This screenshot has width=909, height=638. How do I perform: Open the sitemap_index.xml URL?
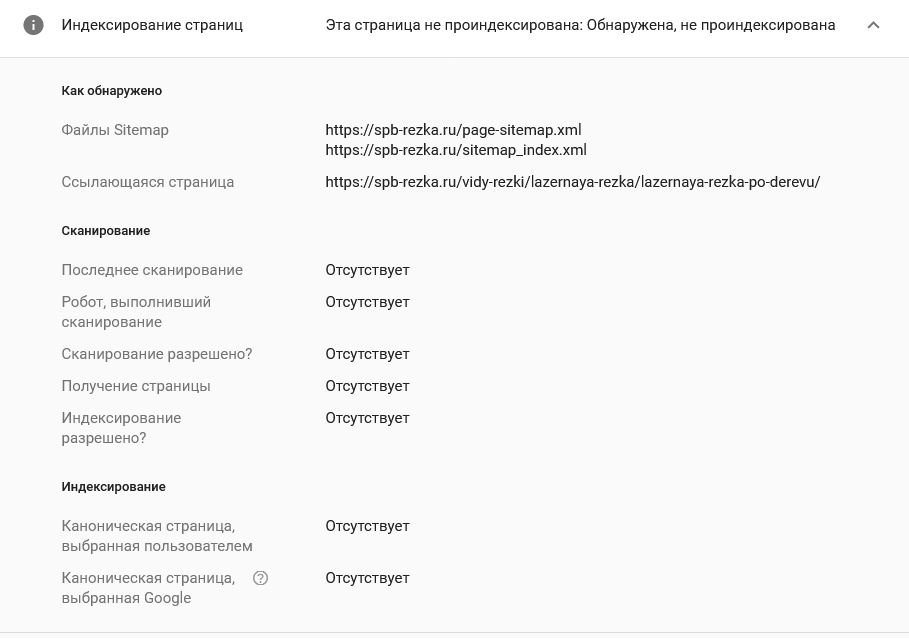pos(456,150)
